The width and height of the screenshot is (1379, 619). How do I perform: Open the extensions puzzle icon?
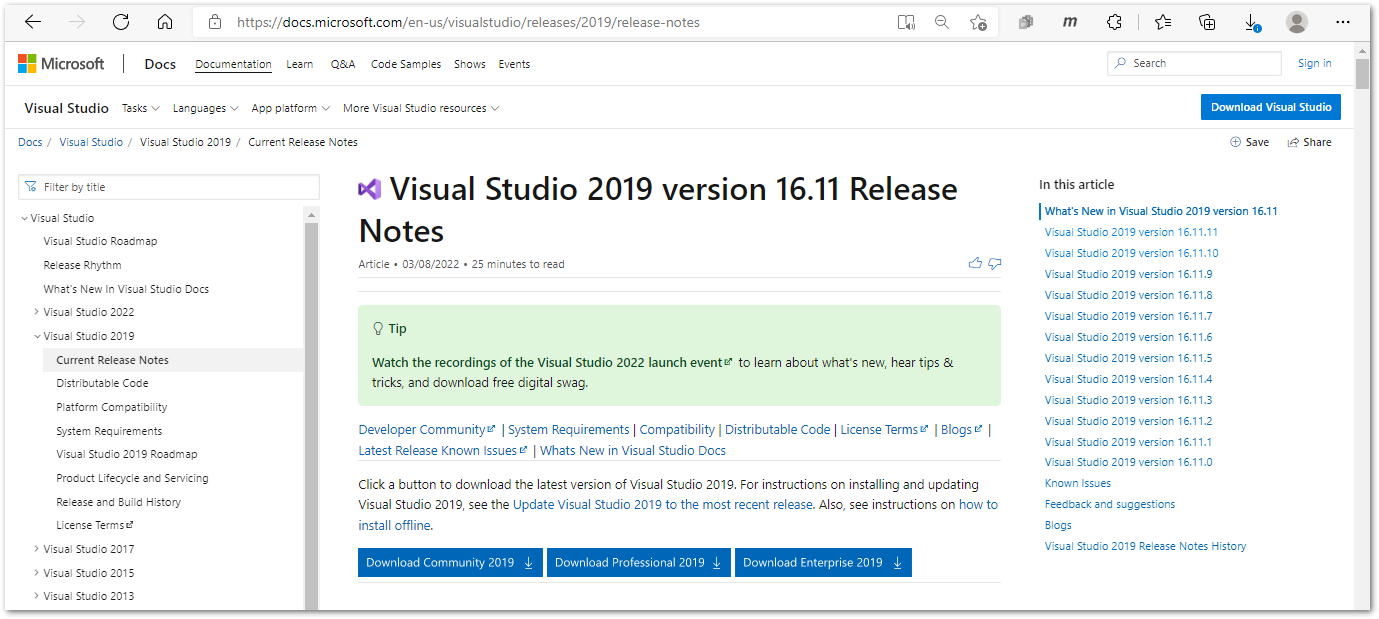[x=1115, y=22]
